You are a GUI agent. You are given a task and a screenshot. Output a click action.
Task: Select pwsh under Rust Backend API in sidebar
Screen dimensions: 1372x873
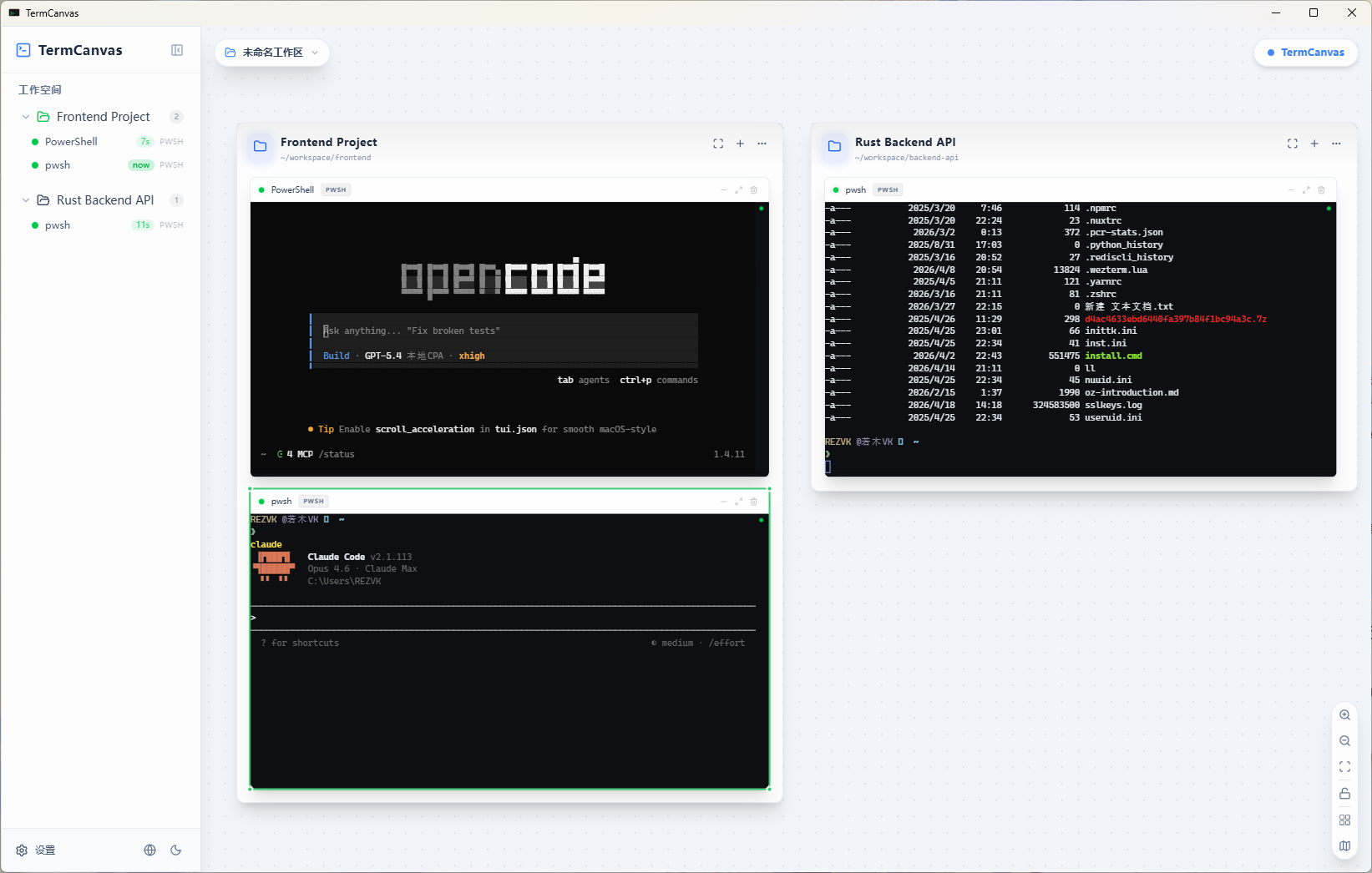(57, 225)
